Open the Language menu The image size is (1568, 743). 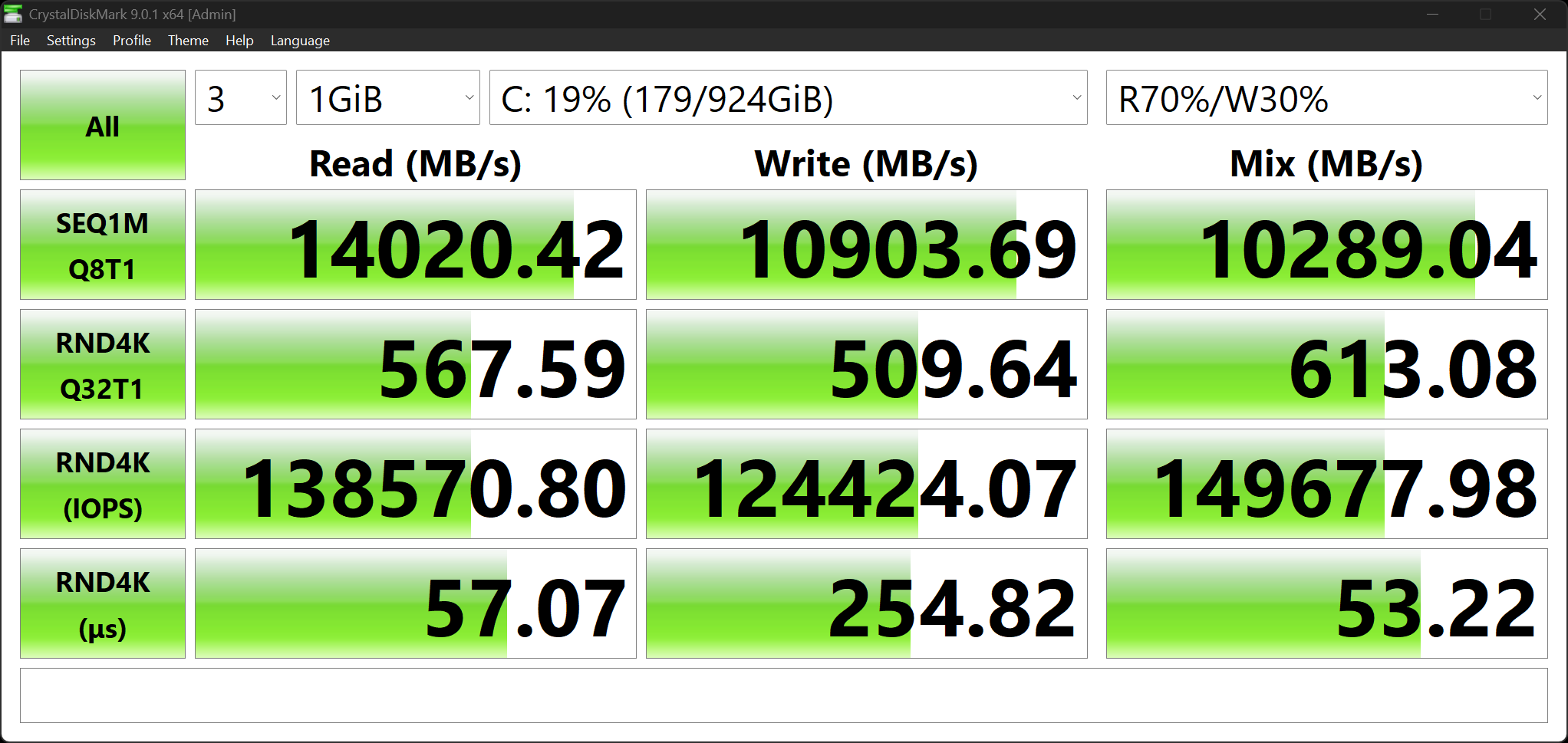click(x=300, y=41)
